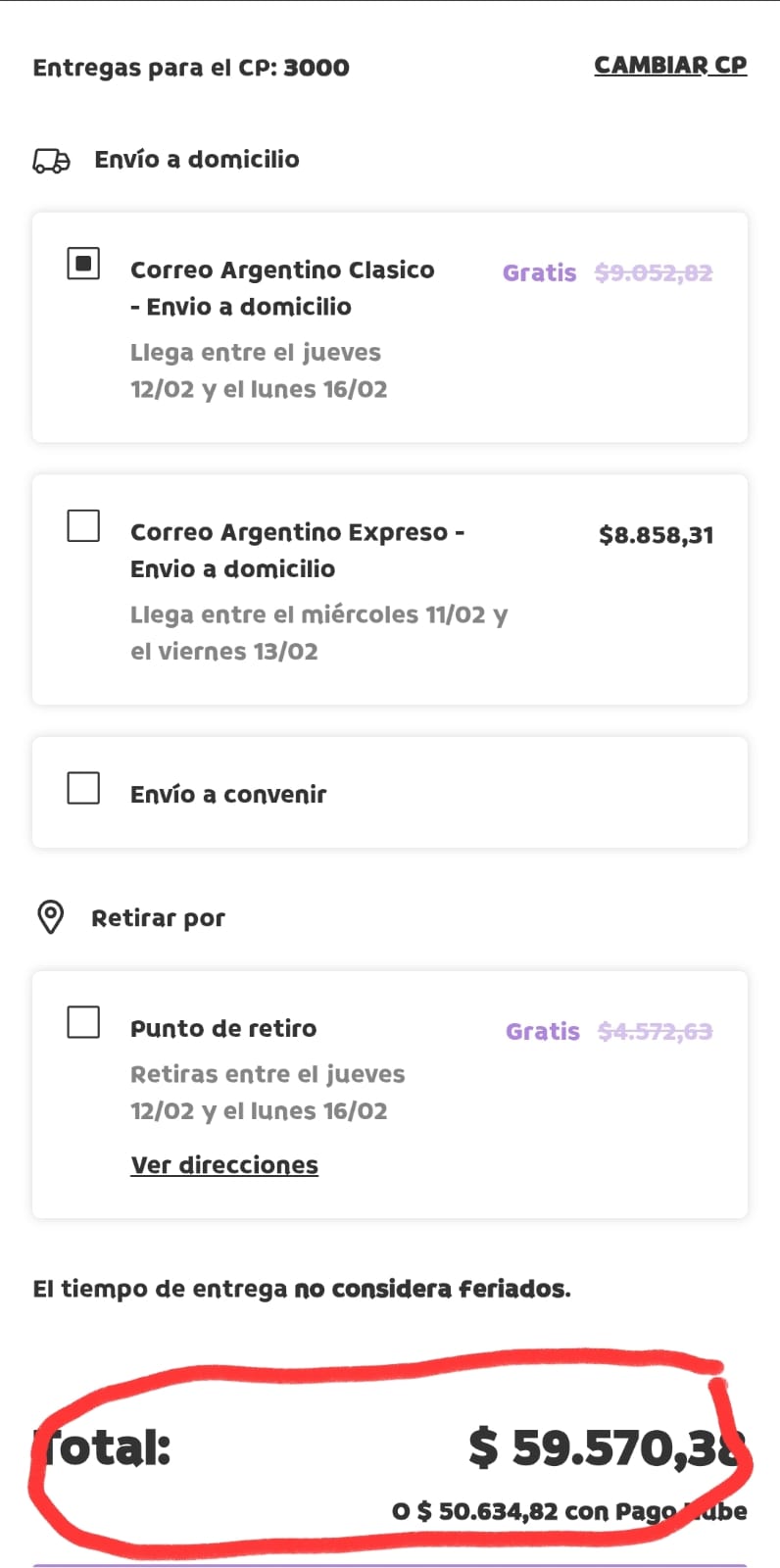Click the Punto de retiro label
The height and width of the screenshot is (1568, 780).
(223, 1028)
